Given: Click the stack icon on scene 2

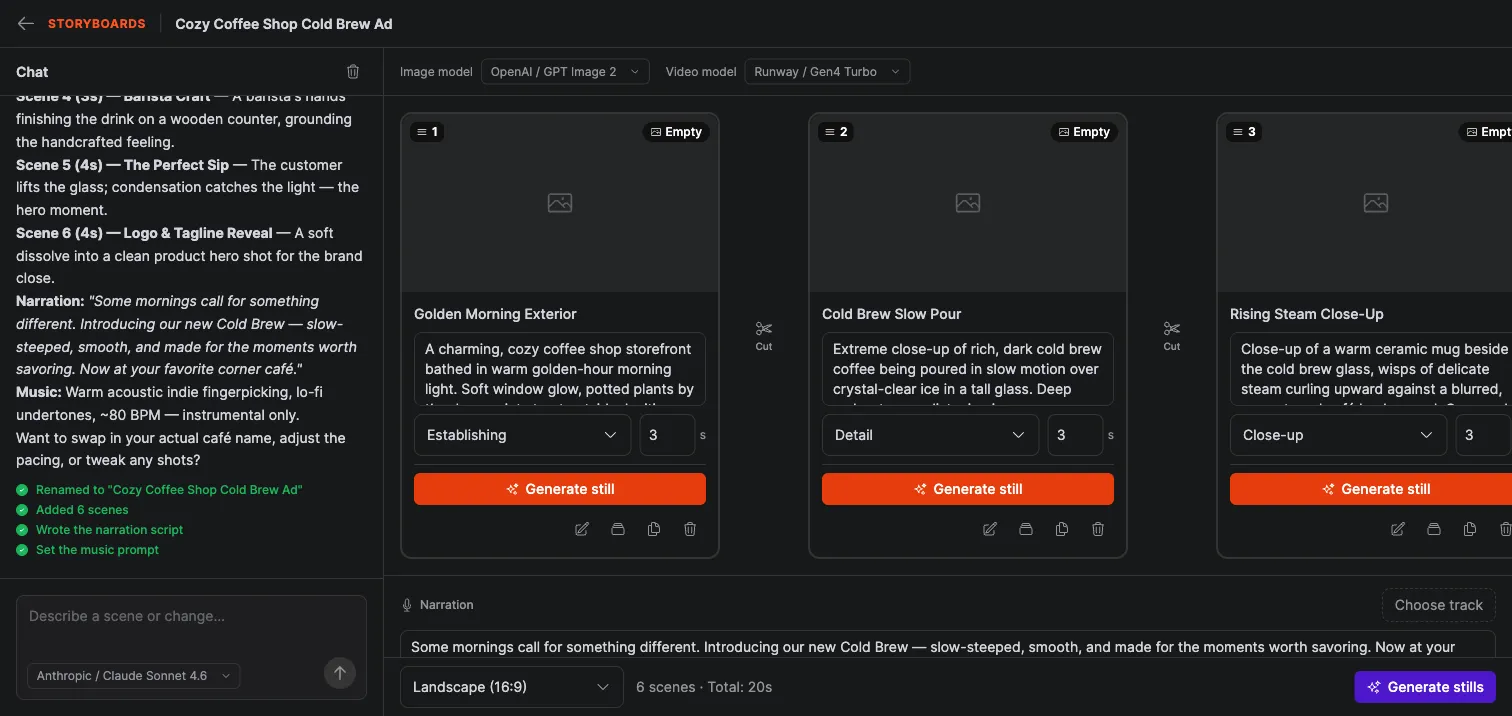Looking at the screenshot, I should [x=1026, y=529].
